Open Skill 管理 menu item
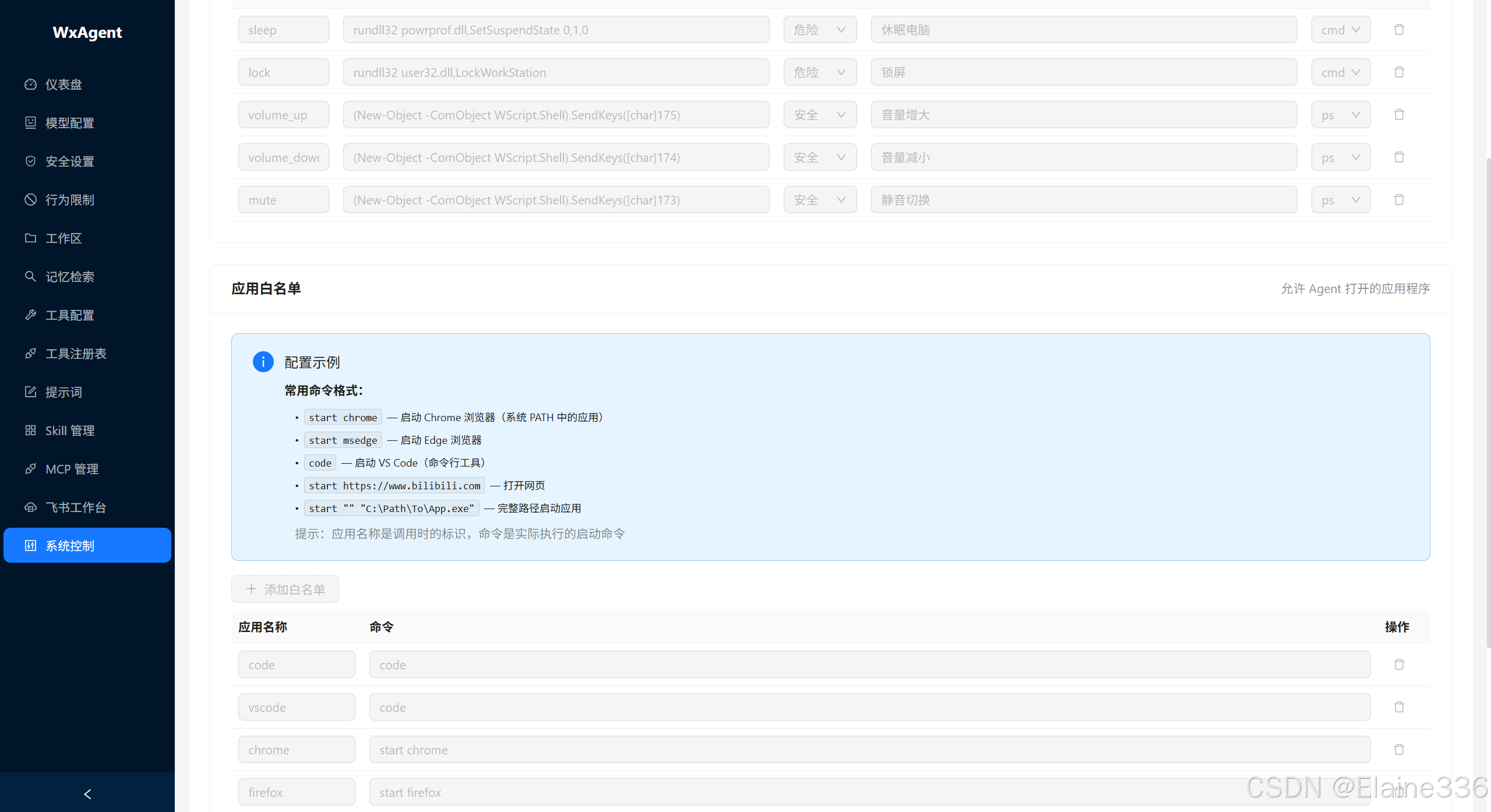Image resolution: width=1491 pixels, height=812 pixels. [87, 430]
